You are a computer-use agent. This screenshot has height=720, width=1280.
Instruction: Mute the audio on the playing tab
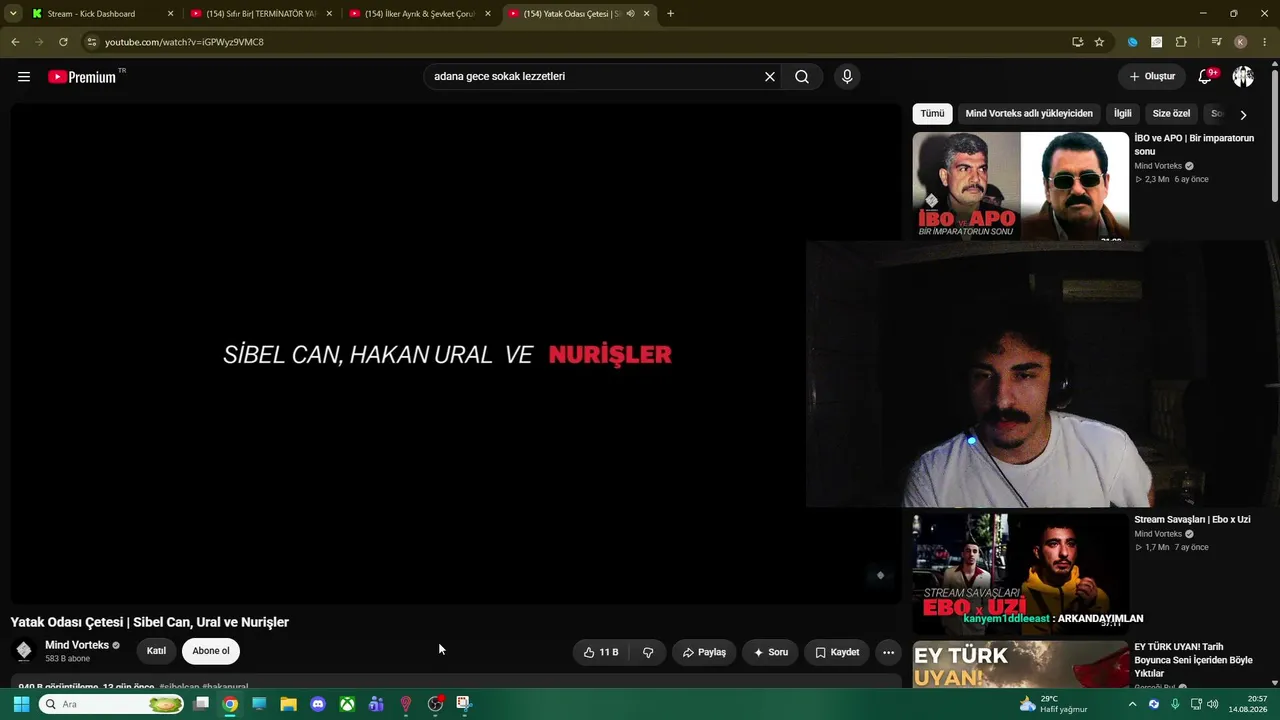(x=630, y=14)
